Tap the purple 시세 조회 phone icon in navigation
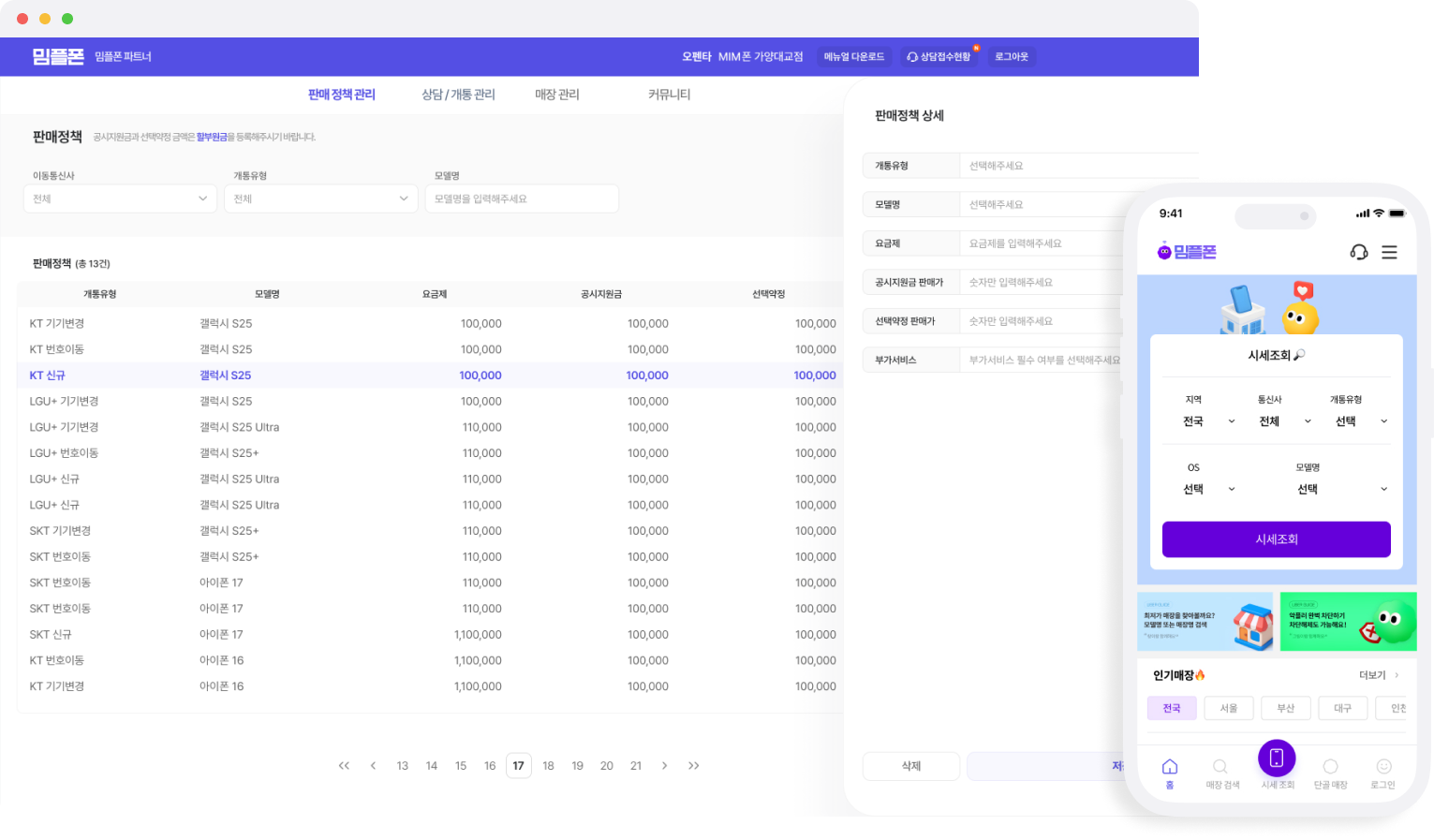This screenshot has height=840, width=1434. coord(1277,759)
